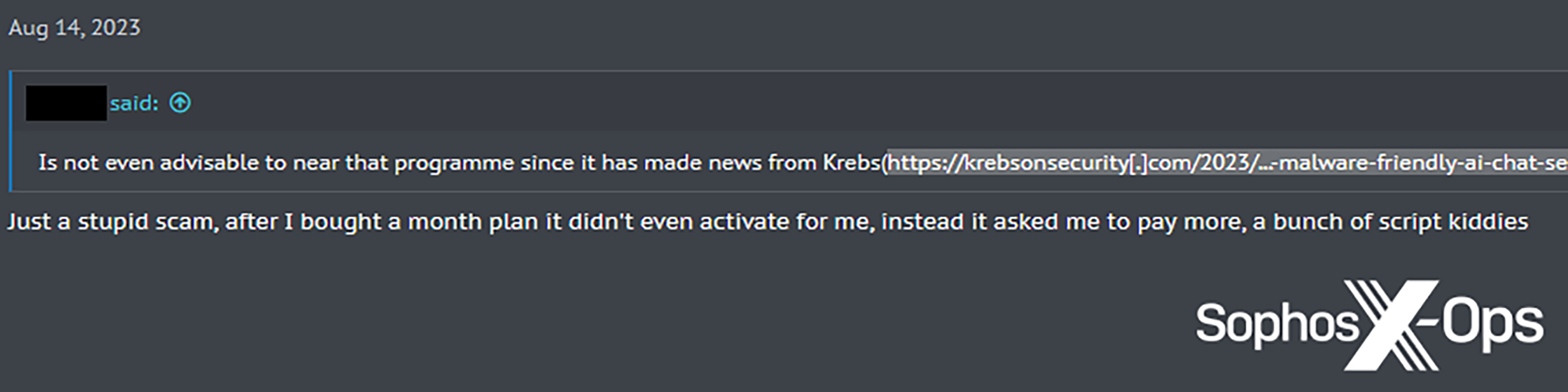Image resolution: width=1568 pixels, height=392 pixels.
Task: Click the large X mark in logo
Action: [x=1391, y=325]
